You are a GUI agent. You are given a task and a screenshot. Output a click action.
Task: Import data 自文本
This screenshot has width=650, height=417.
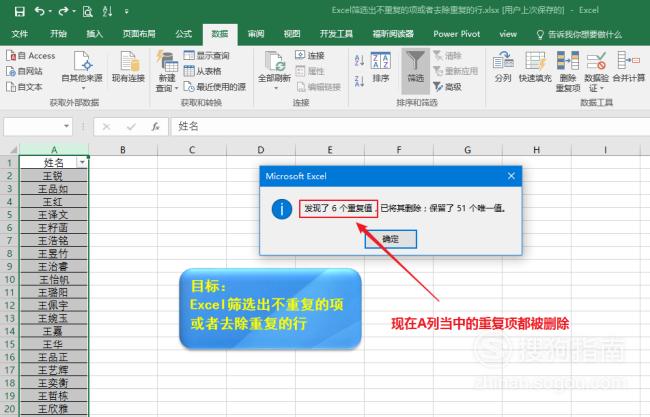click(x=24, y=87)
